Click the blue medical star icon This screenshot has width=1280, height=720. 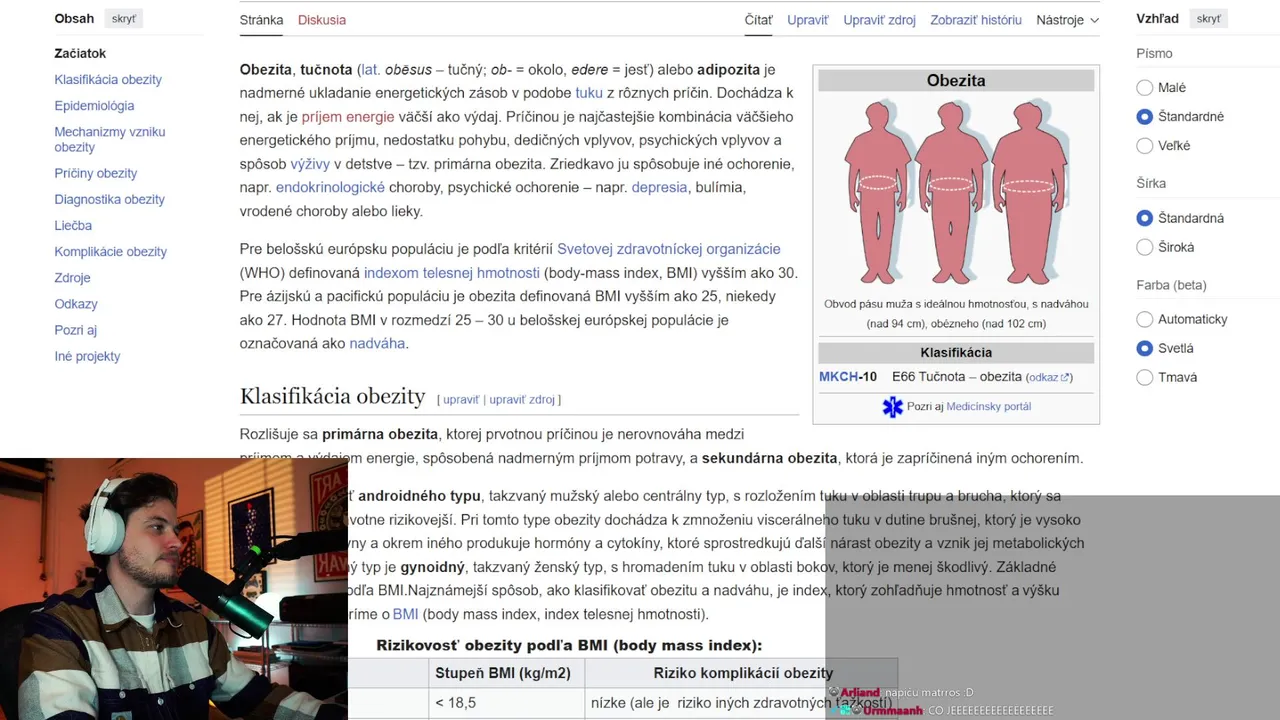click(x=892, y=407)
